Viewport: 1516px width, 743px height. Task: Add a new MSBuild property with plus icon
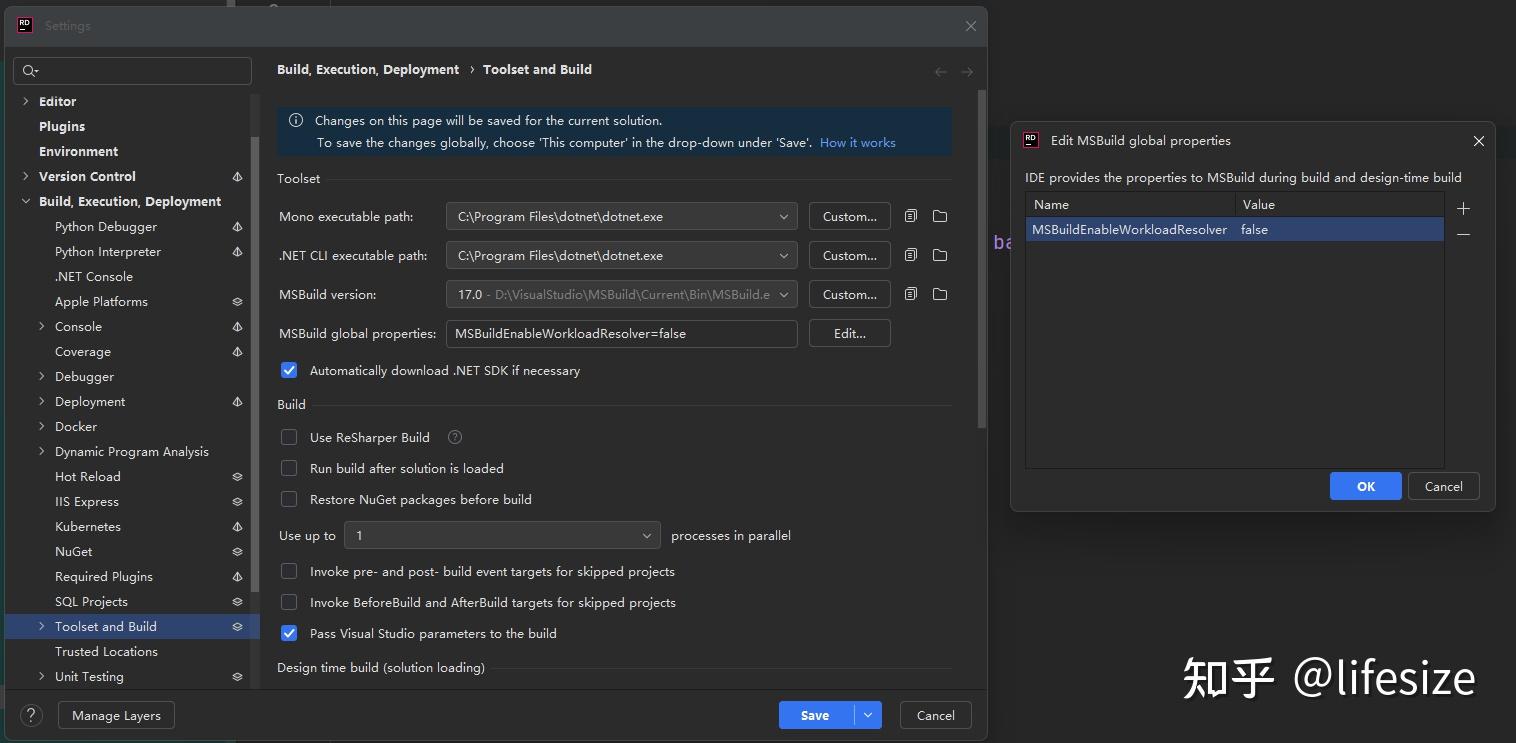click(1463, 209)
